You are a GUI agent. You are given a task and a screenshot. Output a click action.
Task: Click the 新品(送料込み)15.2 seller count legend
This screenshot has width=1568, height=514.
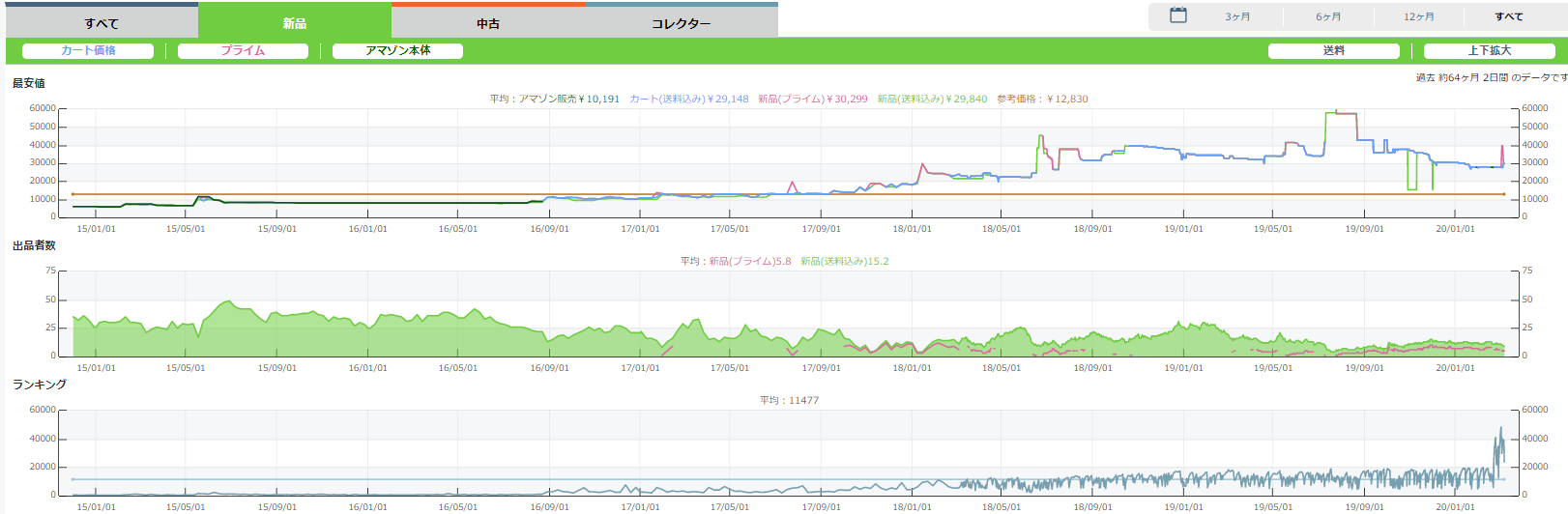[x=844, y=261]
